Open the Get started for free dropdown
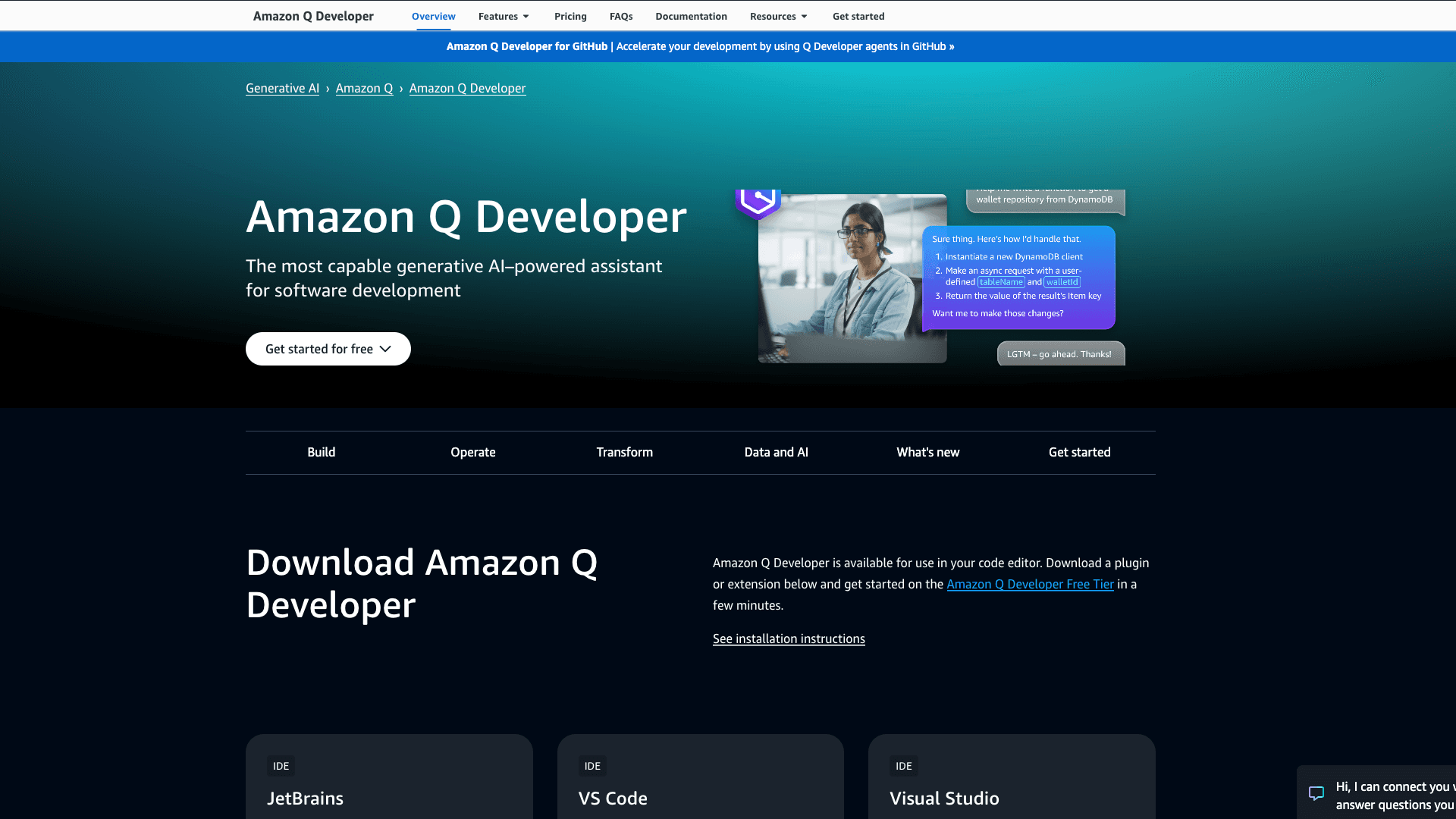 [328, 349]
